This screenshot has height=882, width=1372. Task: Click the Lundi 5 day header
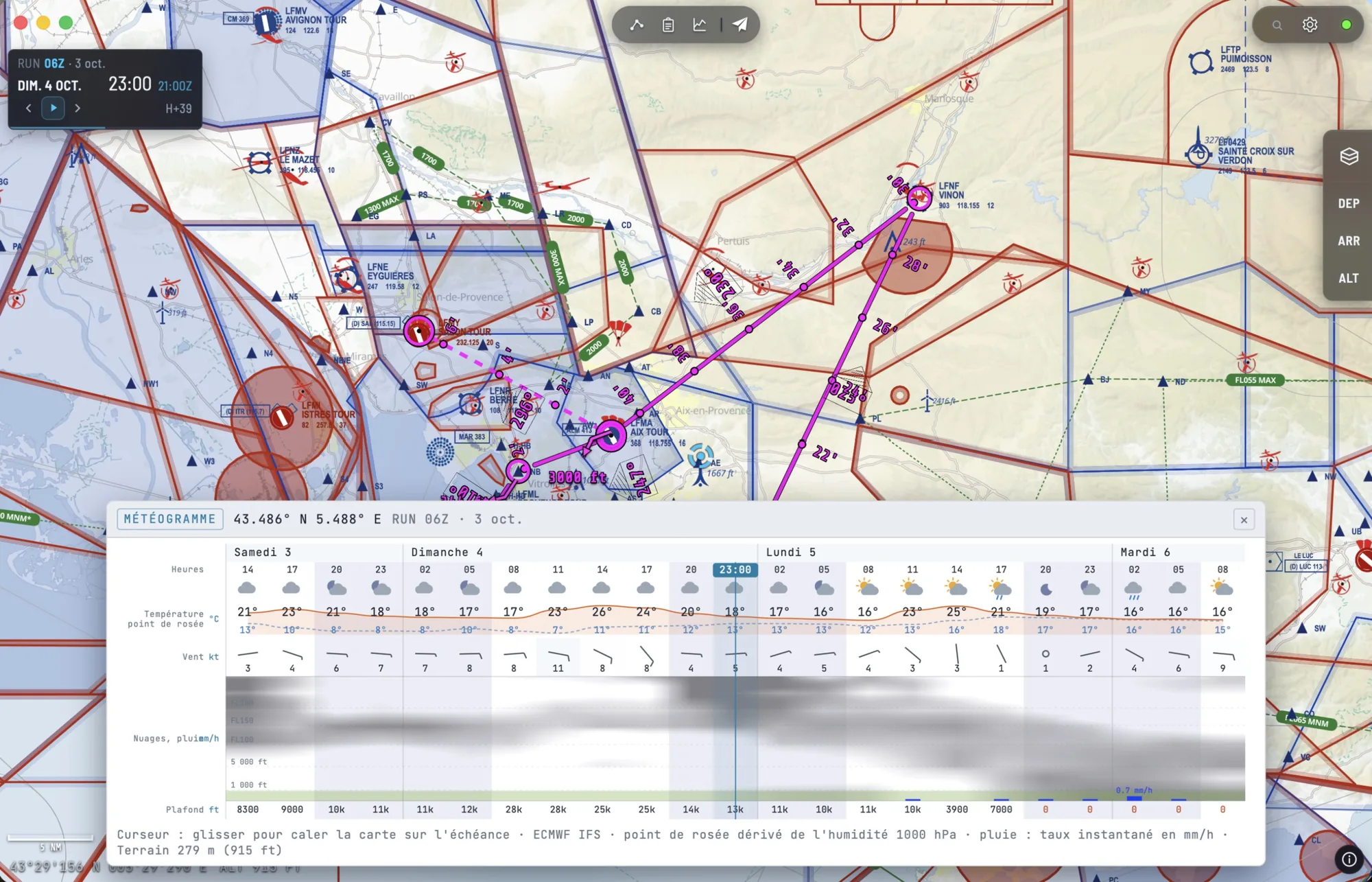pos(790,552)
